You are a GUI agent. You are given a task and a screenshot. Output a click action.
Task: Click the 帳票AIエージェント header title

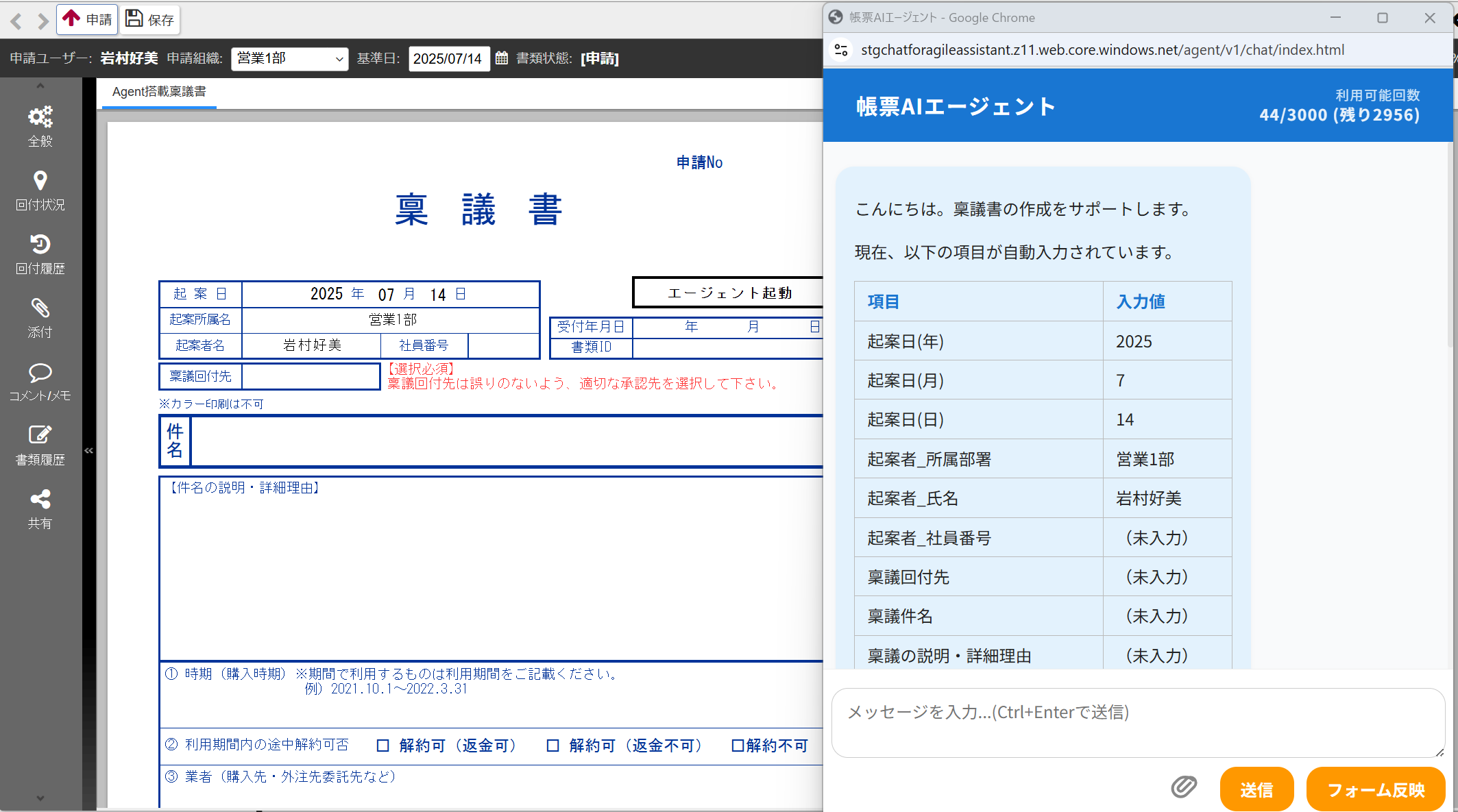point(956,107)
